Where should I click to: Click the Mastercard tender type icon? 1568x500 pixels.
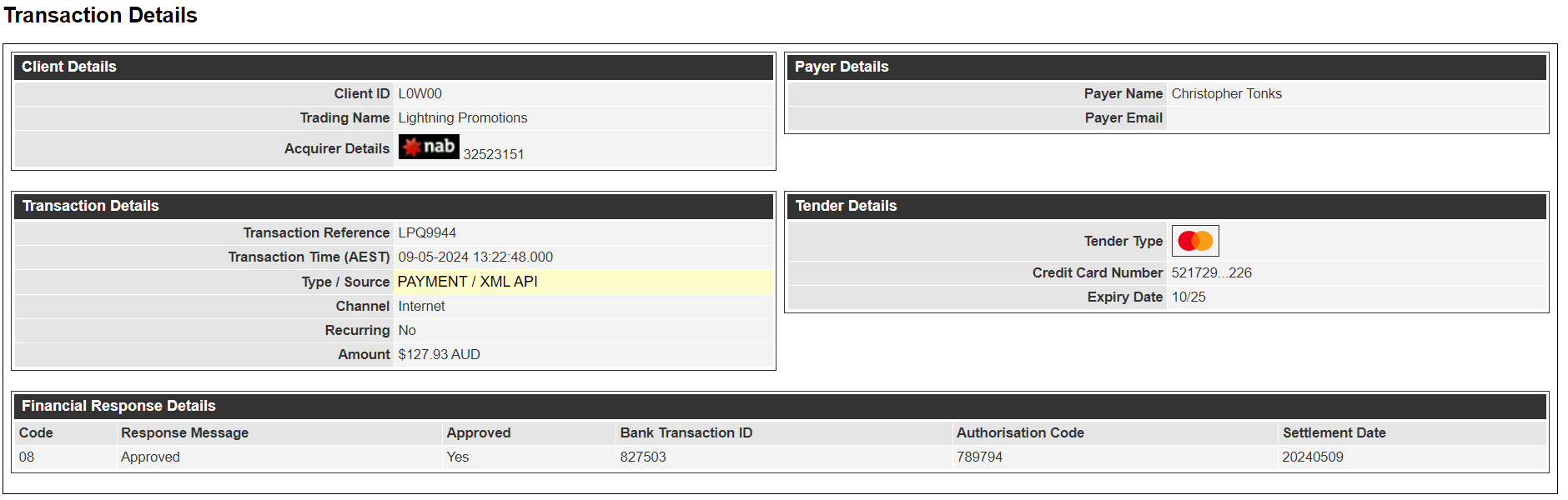click(x=1195, y=241)
